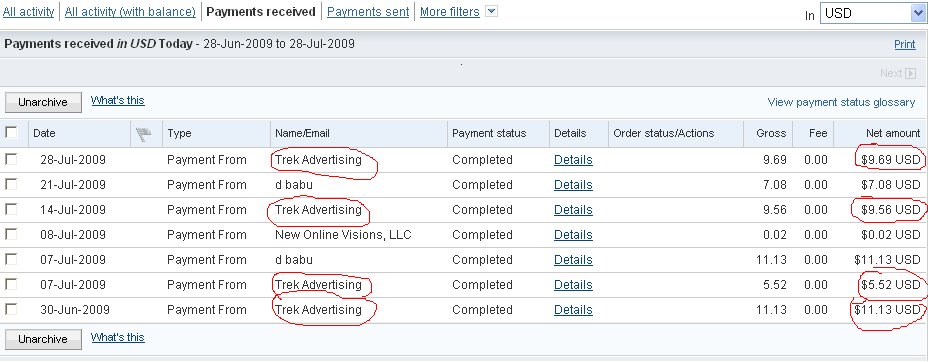Viewport: 928px width, 362px height.
Task: Toggle the select-all checkbox in the header
Action: click(11, 132)
